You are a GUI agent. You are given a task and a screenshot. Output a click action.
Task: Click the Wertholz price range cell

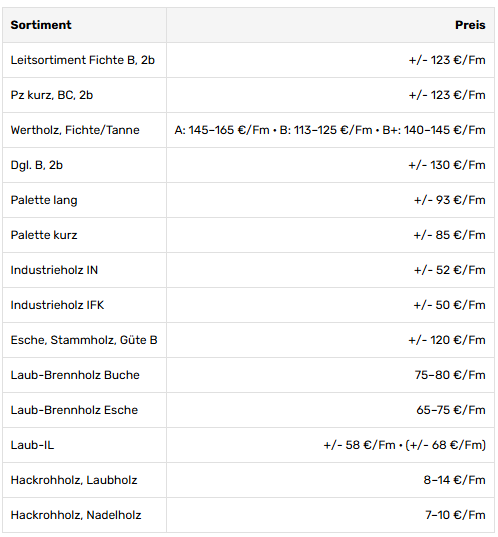click(x=330, y=130)
